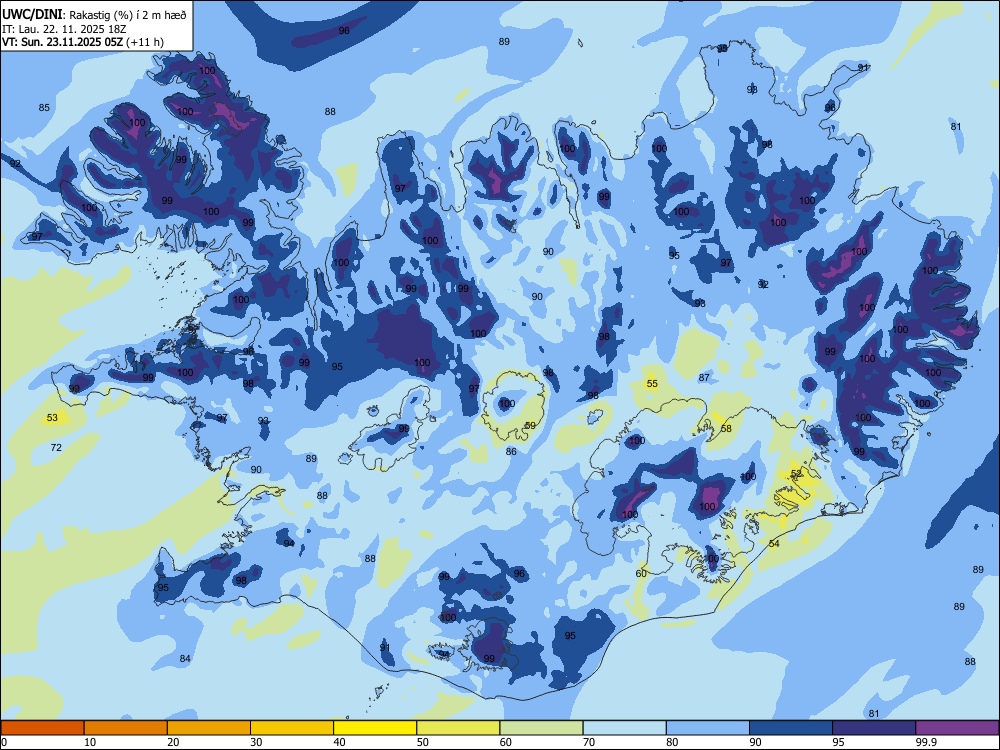Image resolution: width=1000 pixels, height=750 pixels.
Task: Click the '84' humidity value on the map
Action: point(185,658)
